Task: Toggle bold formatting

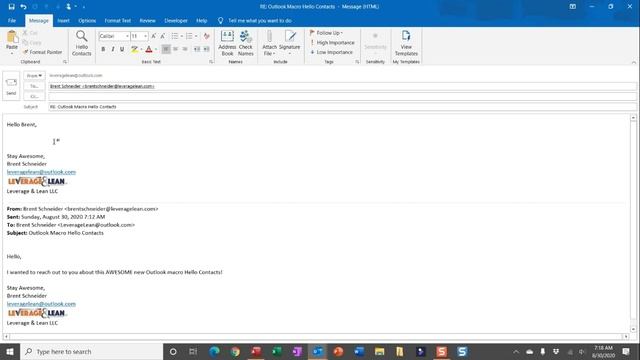Action: click(x=103, y=49)
